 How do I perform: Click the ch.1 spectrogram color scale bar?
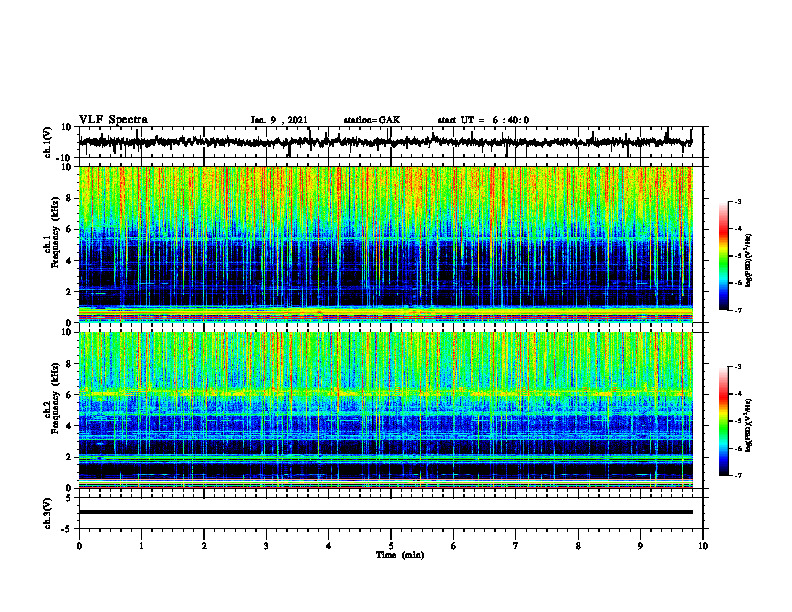tap(724, 256)
